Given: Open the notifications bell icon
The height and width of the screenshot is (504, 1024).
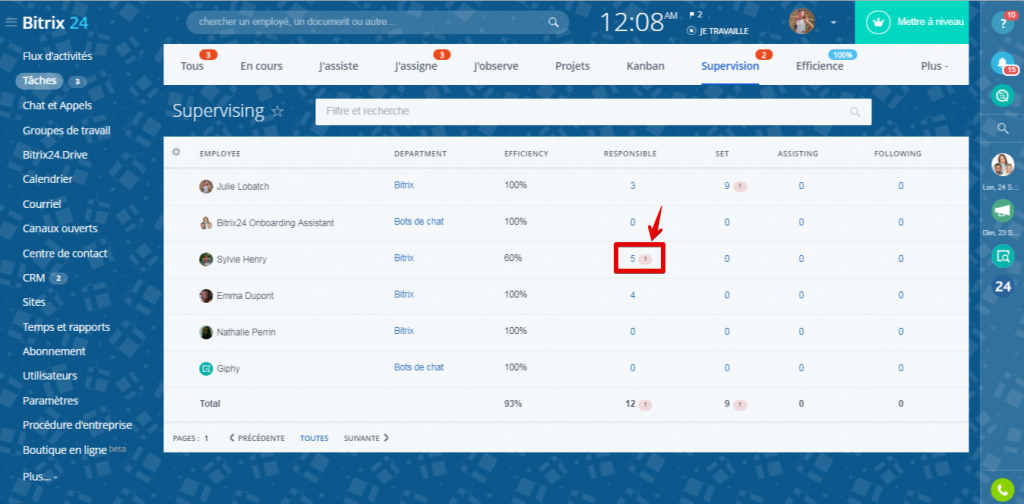Looking at the screenshot, I should point(1002,62).
